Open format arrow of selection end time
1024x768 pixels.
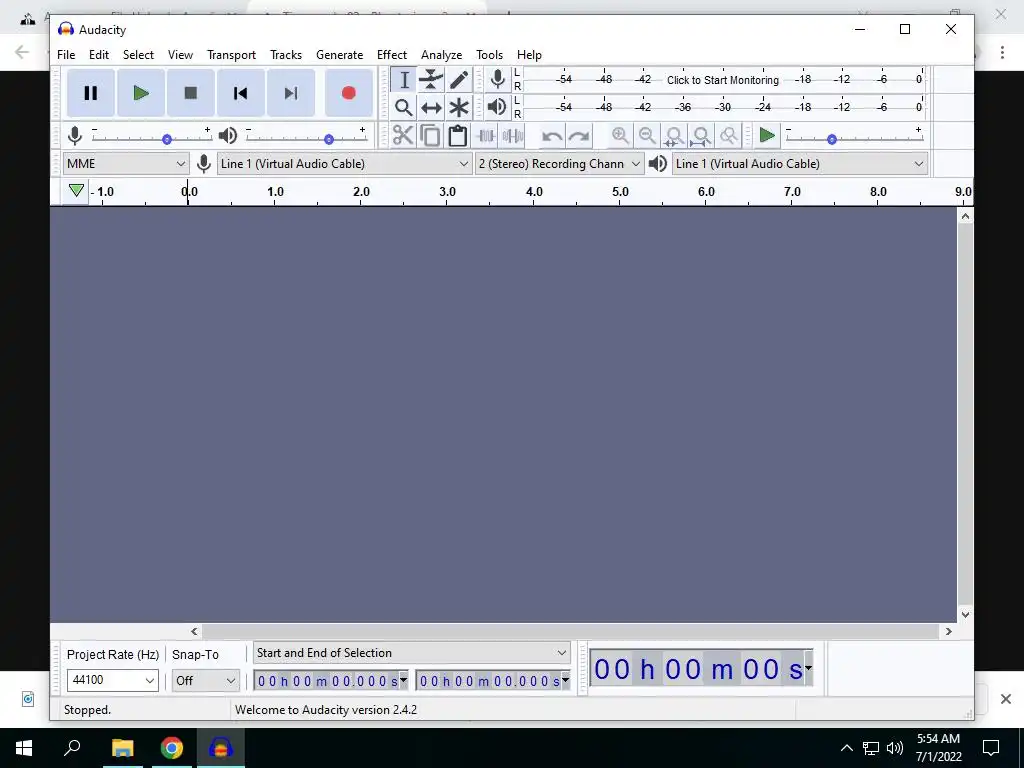click(x=566, y=680)
